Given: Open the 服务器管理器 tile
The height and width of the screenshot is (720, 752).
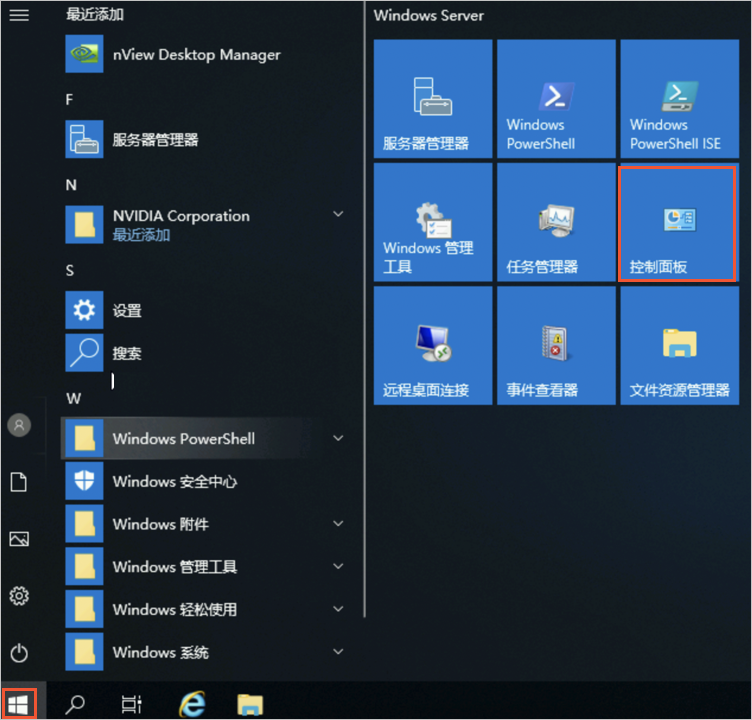Looking at the screenshot, I should tap(432, 100).
